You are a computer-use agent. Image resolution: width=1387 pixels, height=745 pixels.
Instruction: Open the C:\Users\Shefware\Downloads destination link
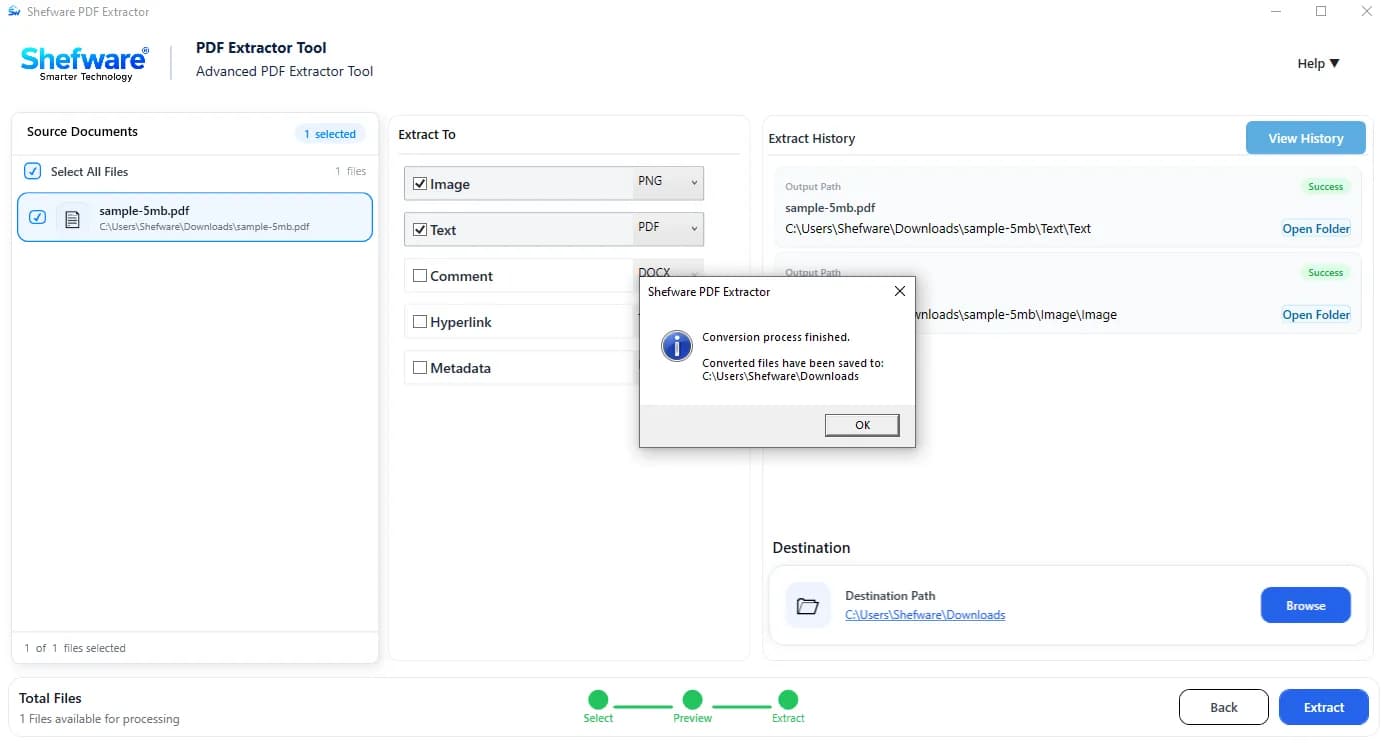tap(925, 615)
